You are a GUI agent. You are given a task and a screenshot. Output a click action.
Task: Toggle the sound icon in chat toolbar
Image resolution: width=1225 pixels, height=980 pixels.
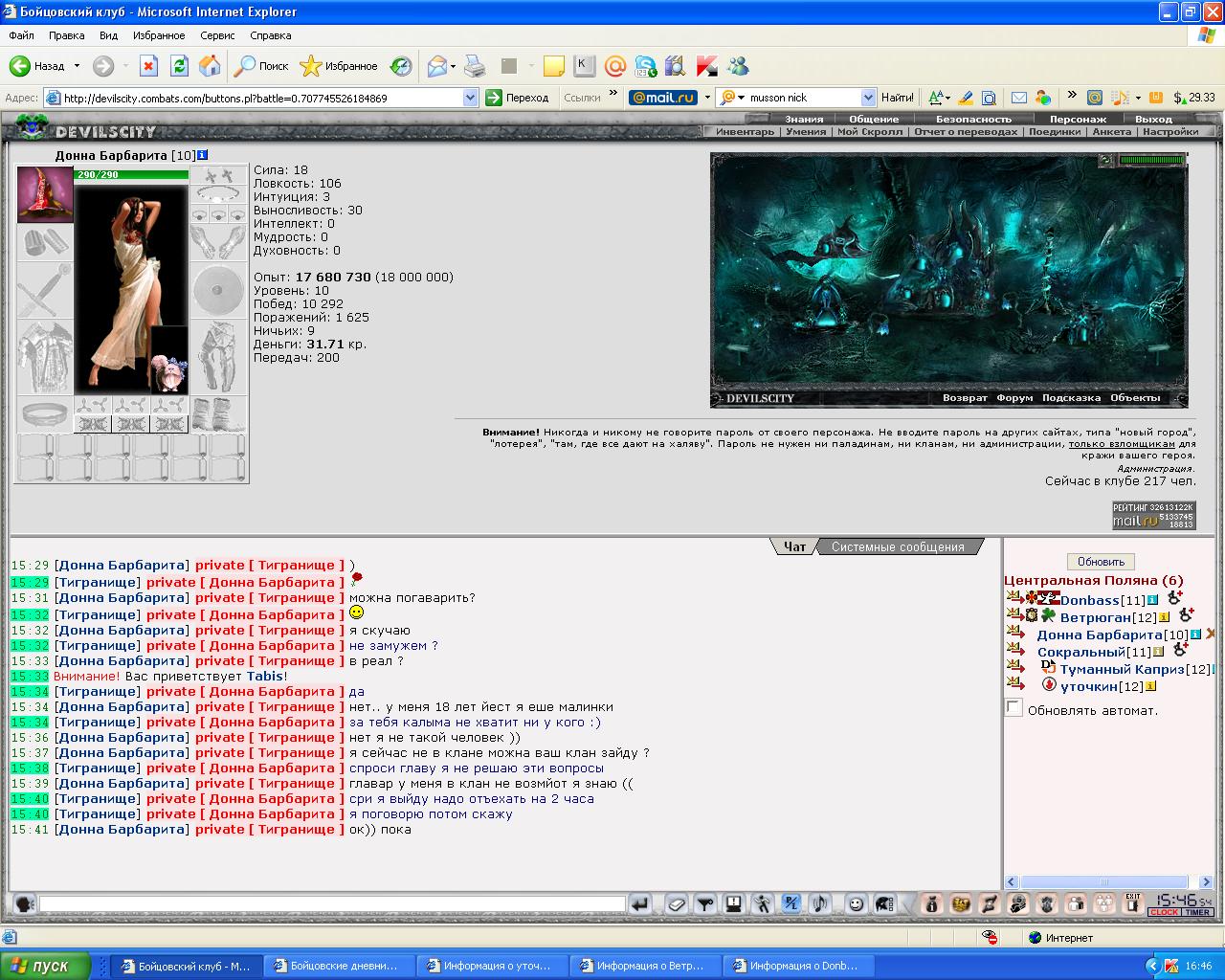pyautogui.click(x=820, y=903)
